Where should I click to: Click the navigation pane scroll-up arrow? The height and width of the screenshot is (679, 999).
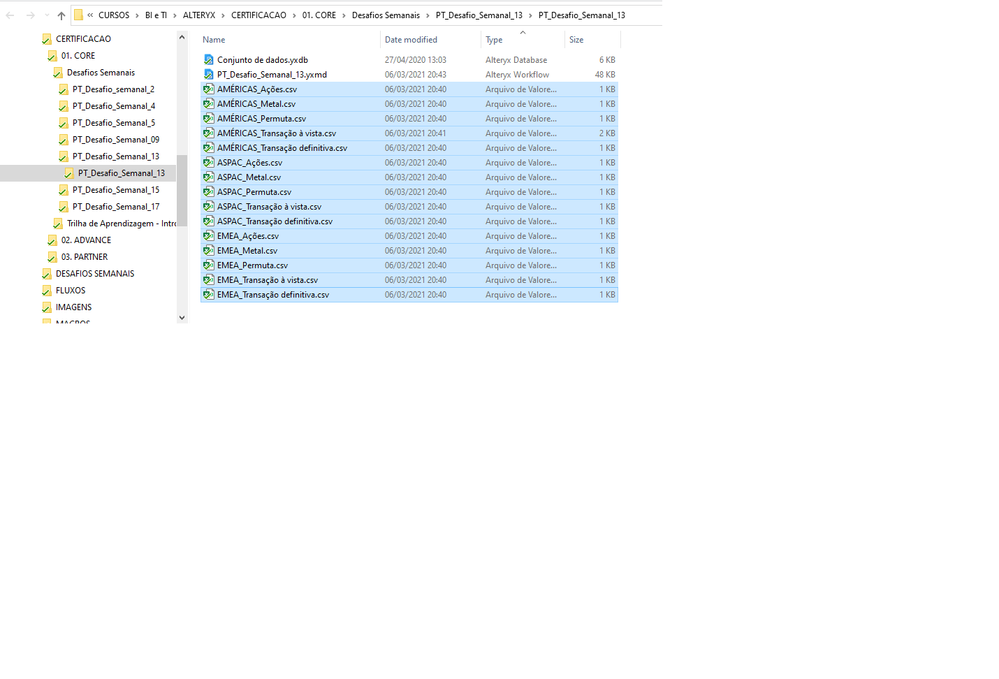pos(182,38)
